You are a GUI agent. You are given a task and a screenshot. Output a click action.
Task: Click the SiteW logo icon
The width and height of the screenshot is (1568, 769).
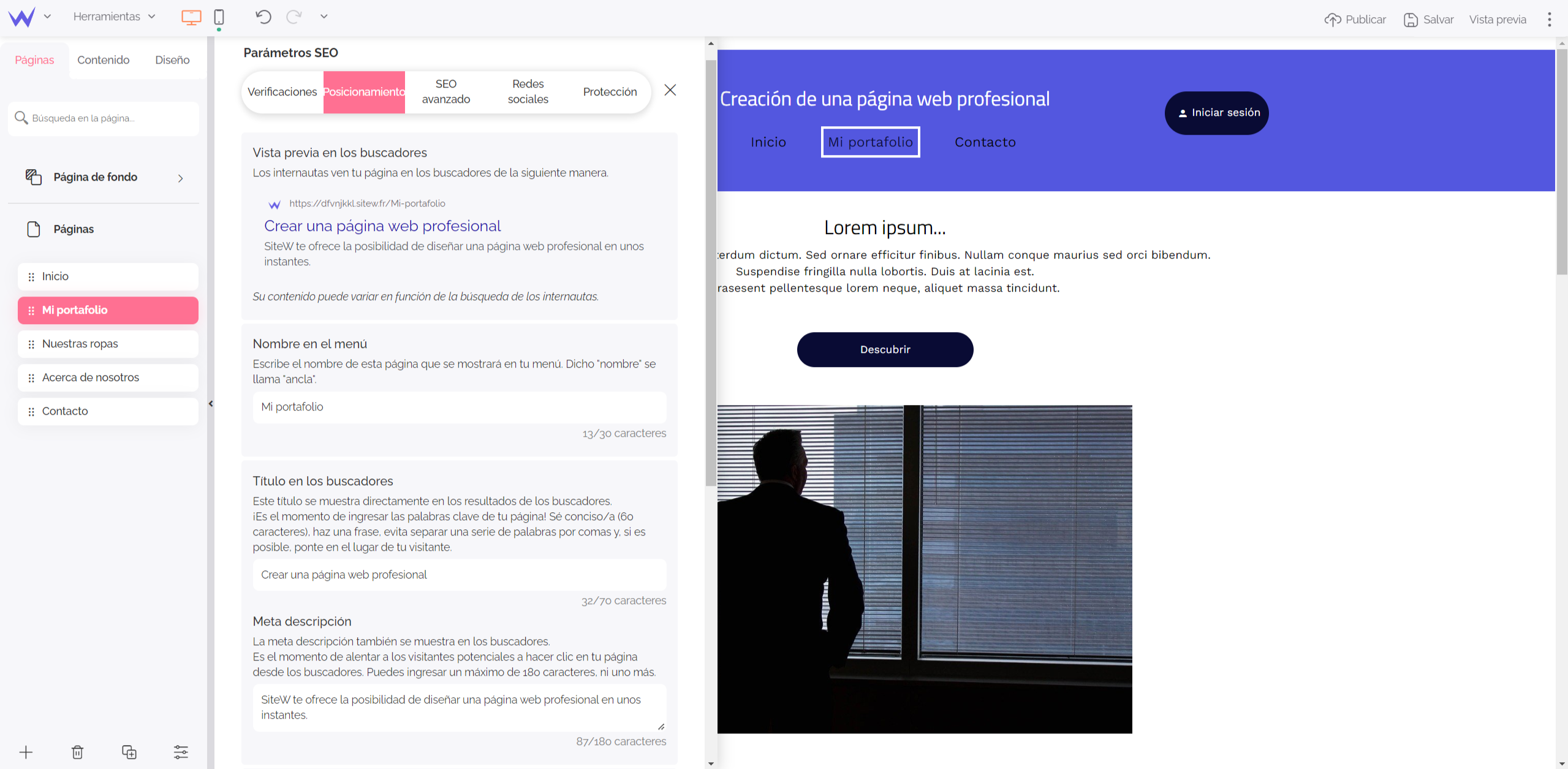point(22,17)
